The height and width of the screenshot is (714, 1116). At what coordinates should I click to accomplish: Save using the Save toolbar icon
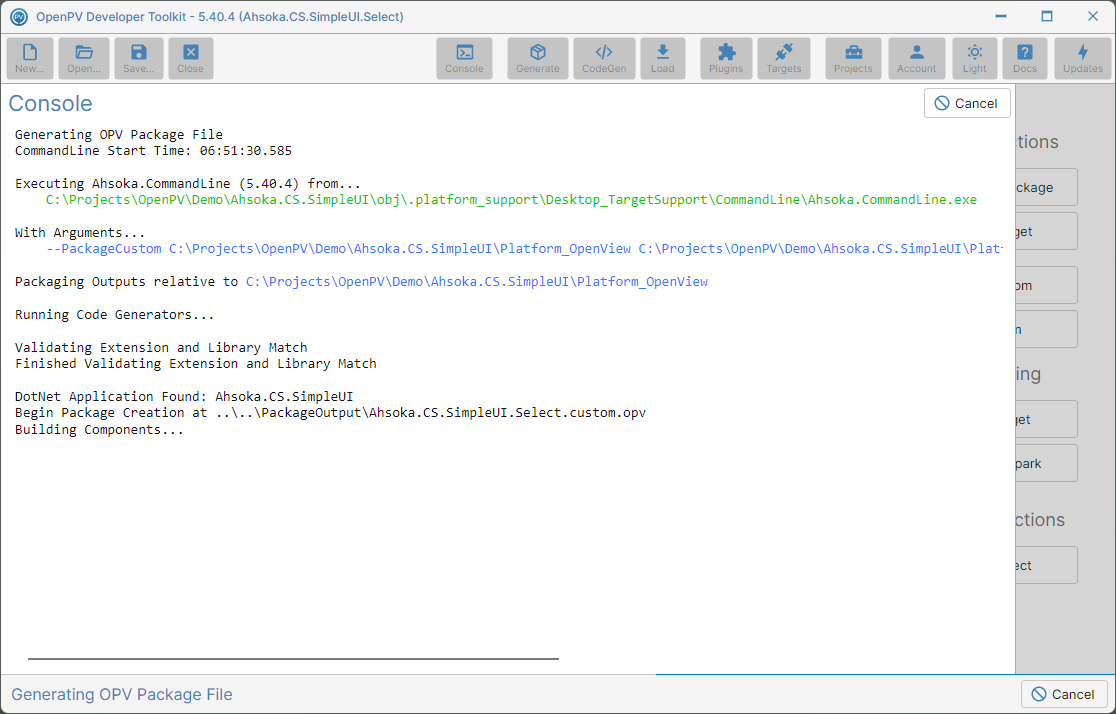click(x=138, y=58)
